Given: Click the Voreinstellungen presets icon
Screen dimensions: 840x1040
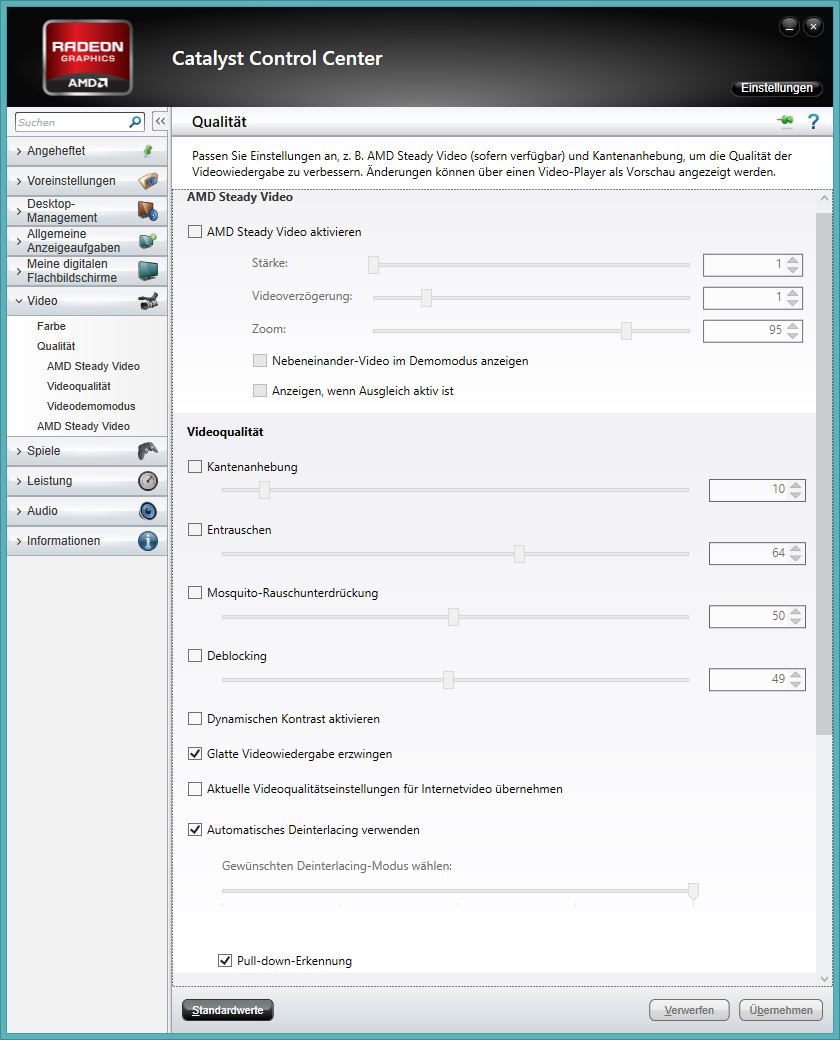Looking at the screenshot, I should 148,180.
